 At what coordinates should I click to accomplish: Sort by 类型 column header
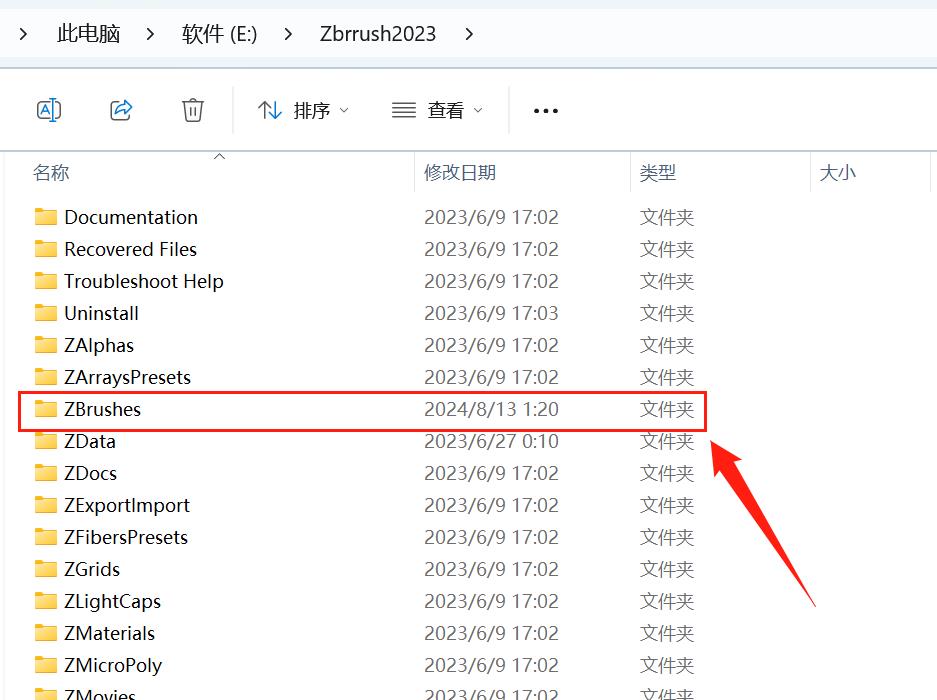(657, 173)
